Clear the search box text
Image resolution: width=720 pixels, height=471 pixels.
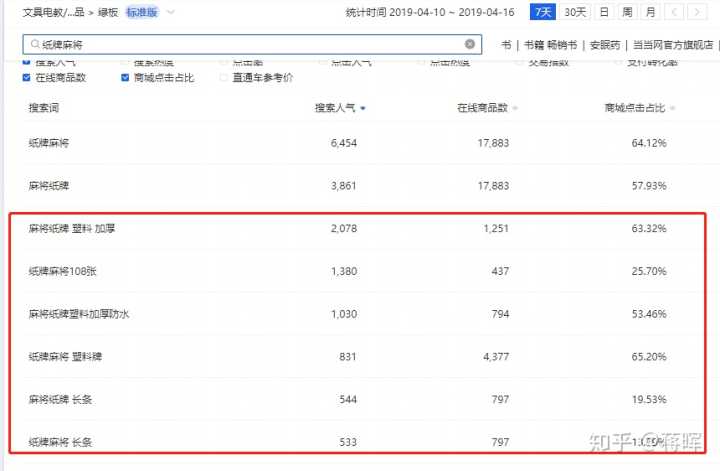[x=470, y=45]
